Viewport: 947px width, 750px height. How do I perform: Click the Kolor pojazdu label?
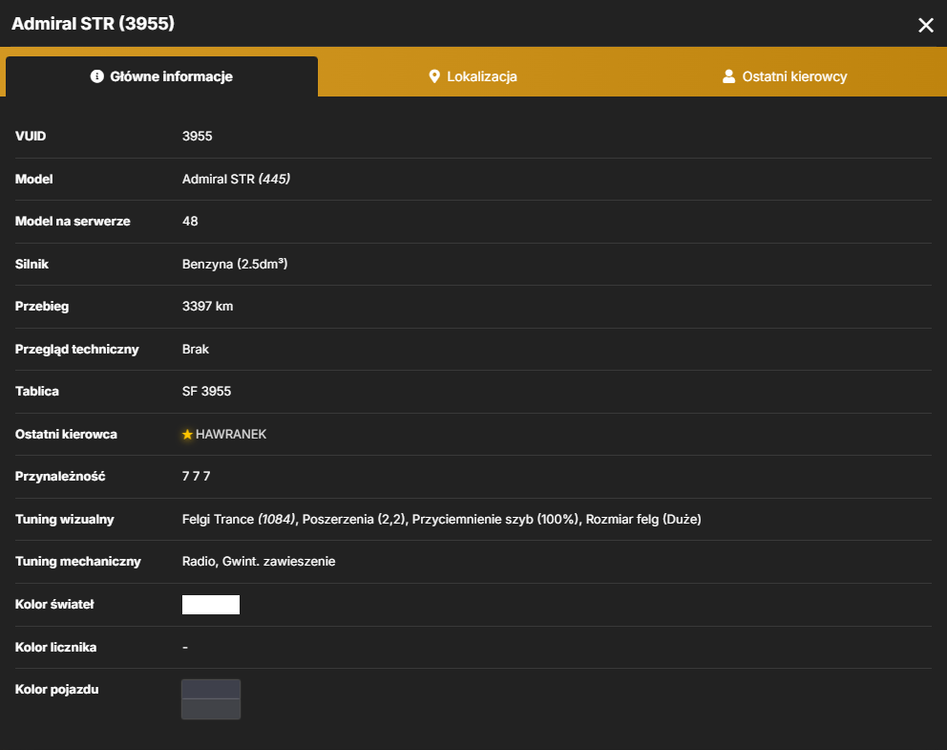(x=57, y=690)
